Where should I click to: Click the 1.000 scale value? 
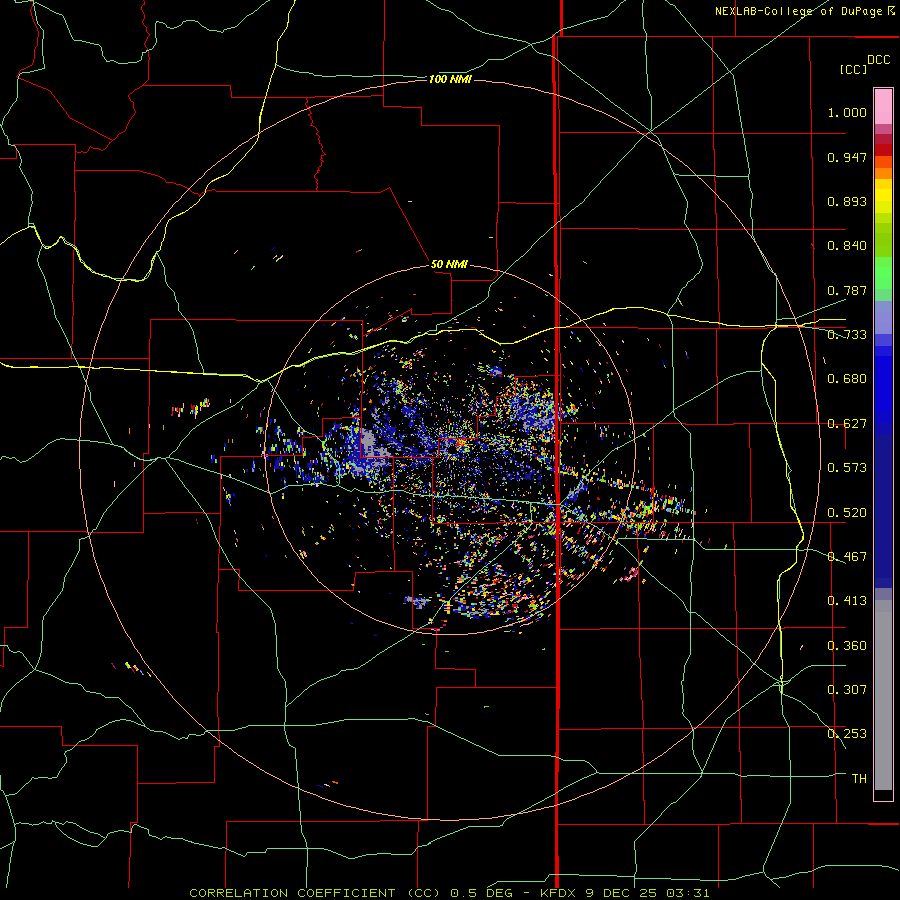click(847, 112)
